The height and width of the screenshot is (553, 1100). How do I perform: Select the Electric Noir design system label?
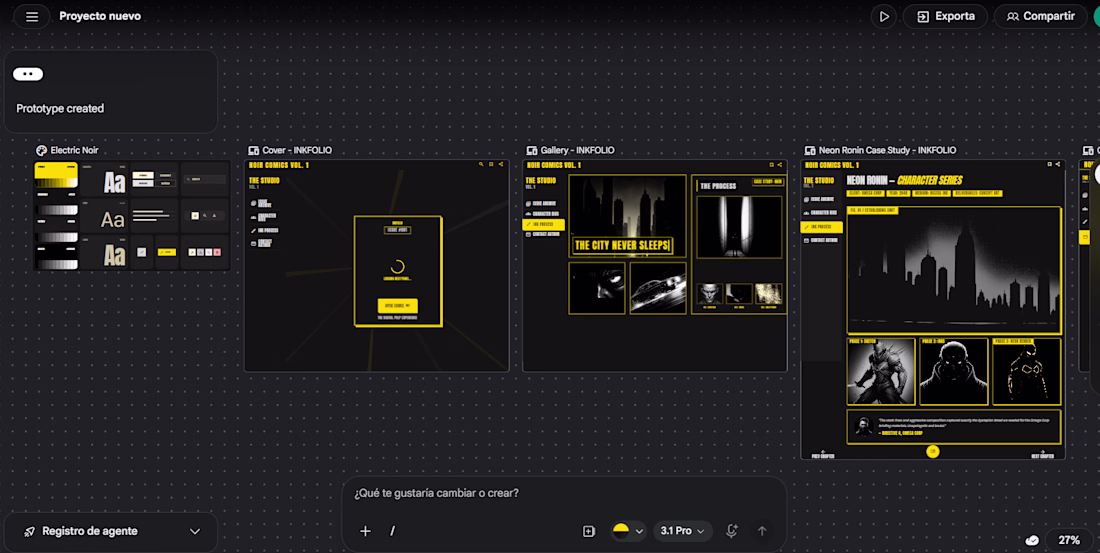coord(74,150)
